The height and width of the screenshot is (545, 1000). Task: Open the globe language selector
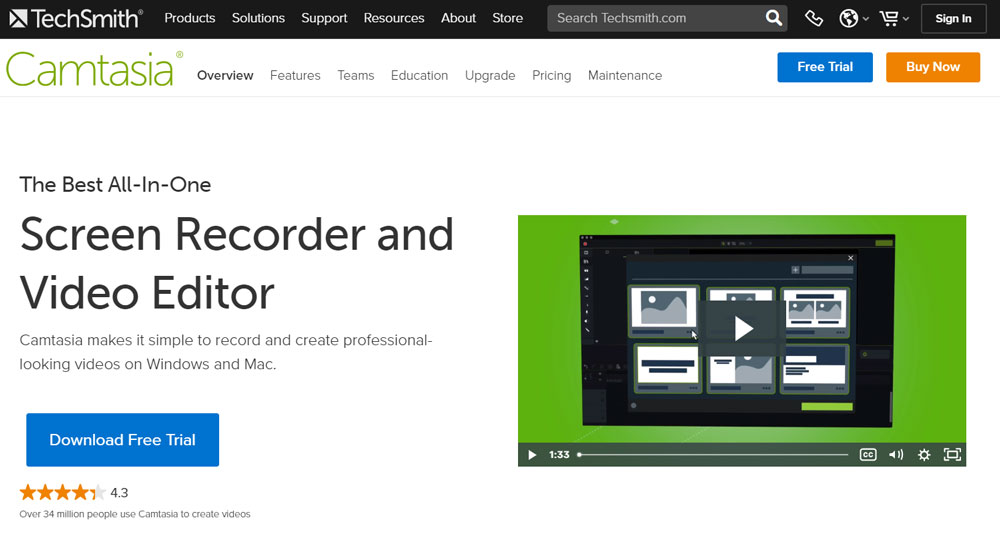(x=853, y=18)
